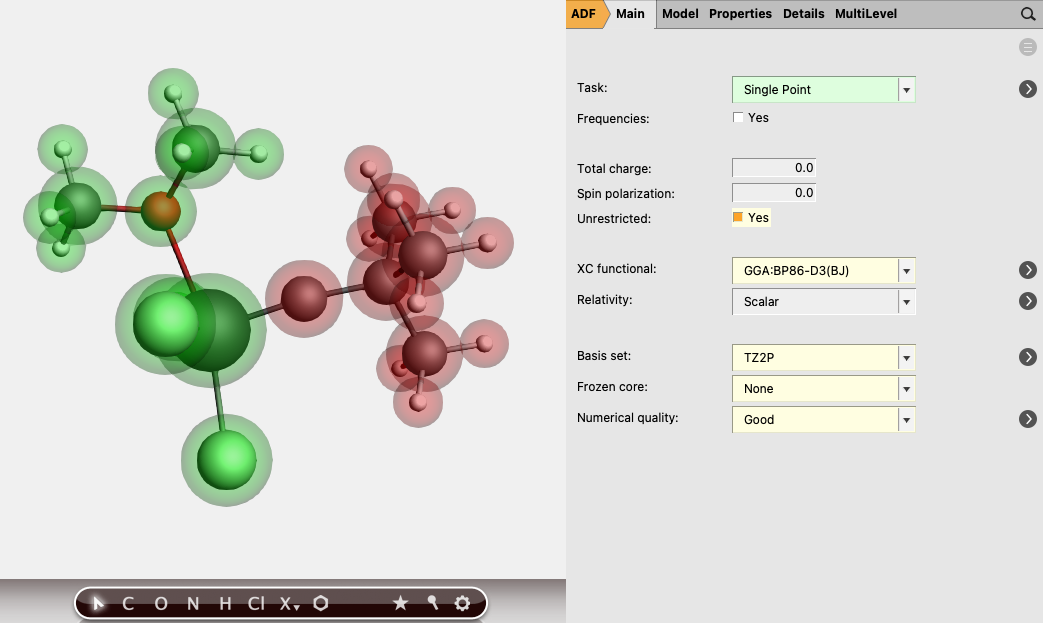The width and height of the screenshot is (1043, 623).
Task: Select the pointer arrow tool
Action: tap(98, 603)
